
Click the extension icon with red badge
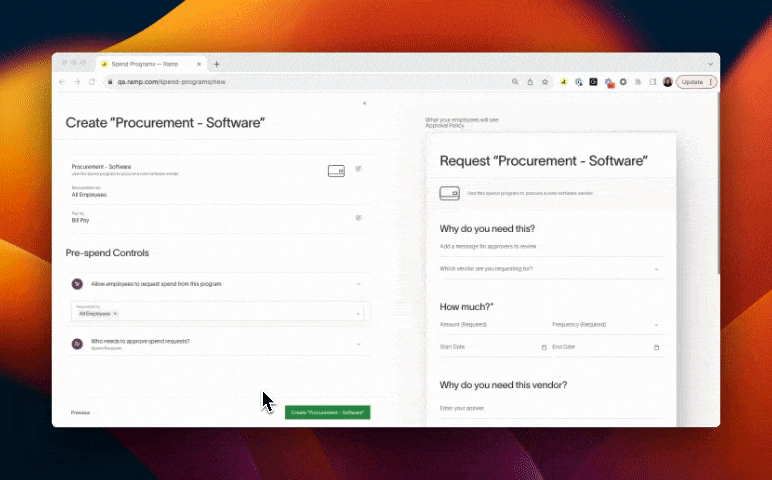click(609, 83)
